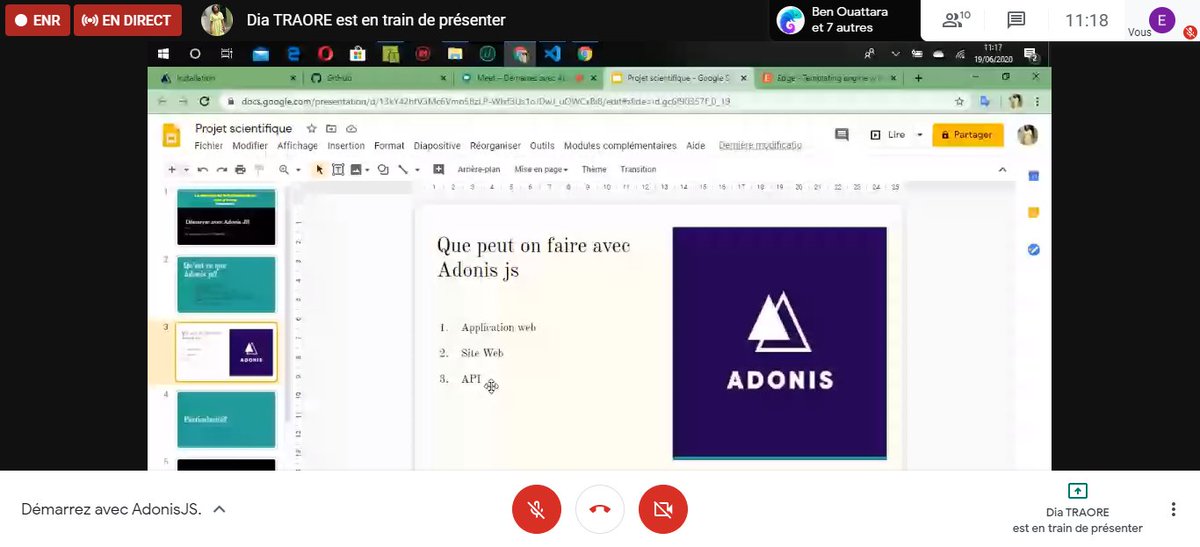The image size is (1200, 547).
Task: Click your own 'E' avatar
Action: coord(1161,20)
